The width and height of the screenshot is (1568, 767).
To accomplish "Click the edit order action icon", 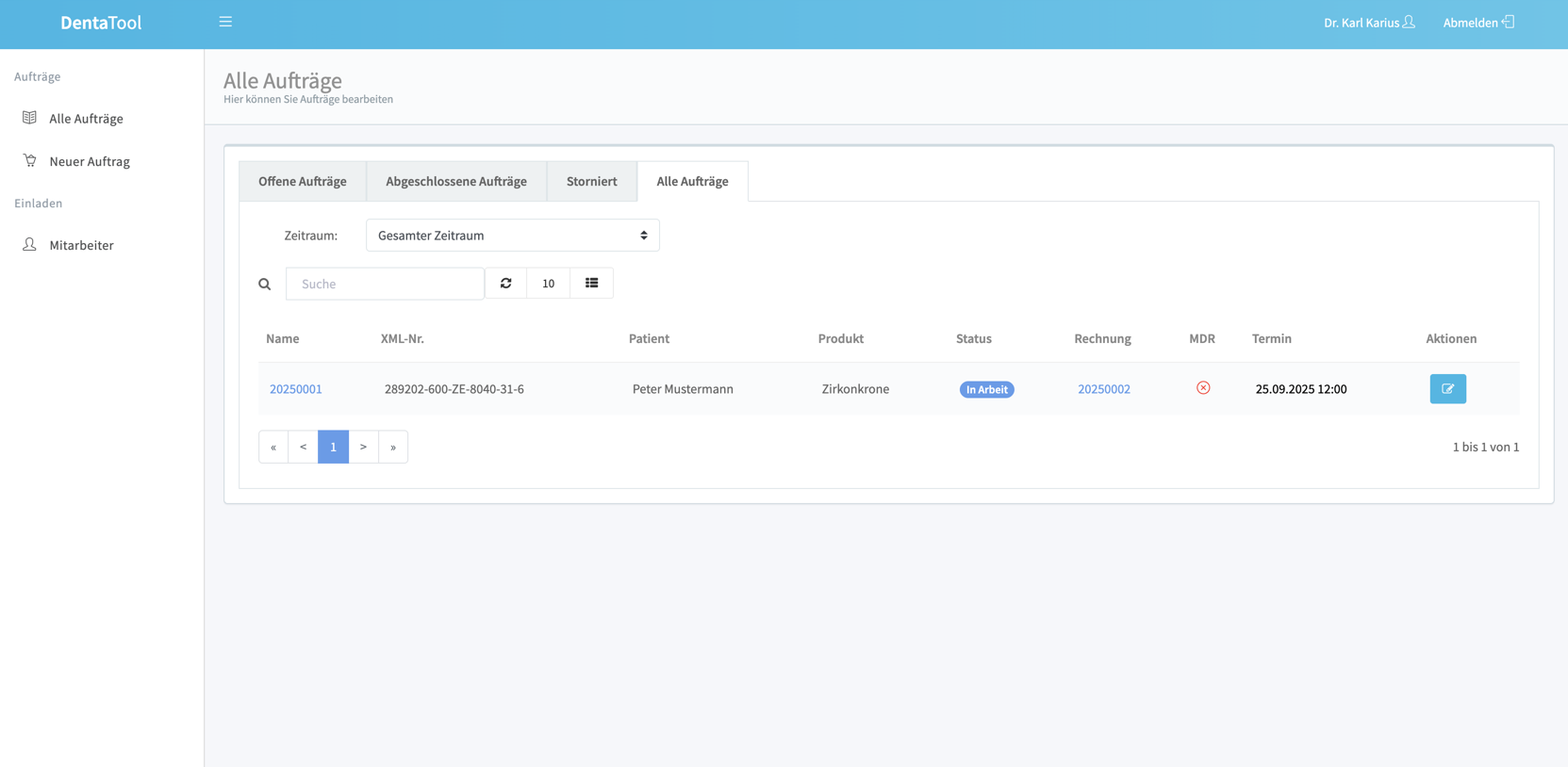I will [1447, 389].
